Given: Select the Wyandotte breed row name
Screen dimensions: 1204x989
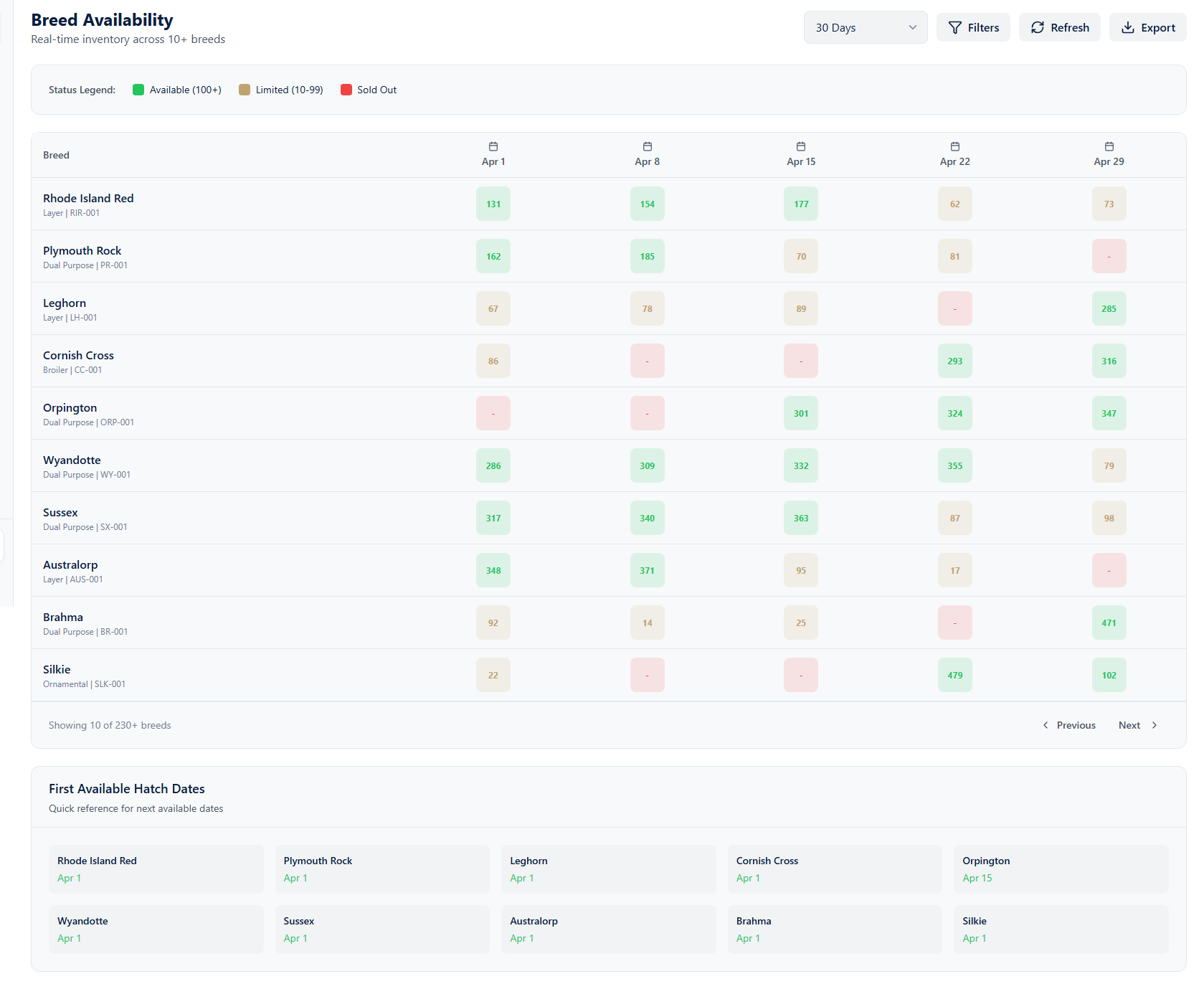Looking at the screenshot, I should coord(72,460).
